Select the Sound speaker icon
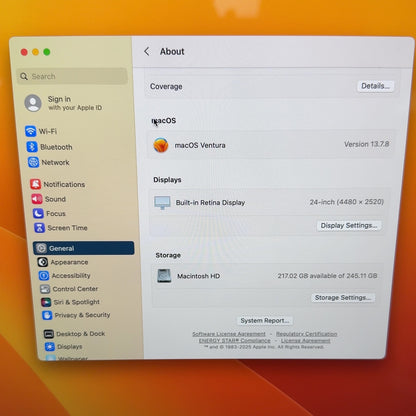Screen dimensions: 416x416 click(x=37, y=199)
